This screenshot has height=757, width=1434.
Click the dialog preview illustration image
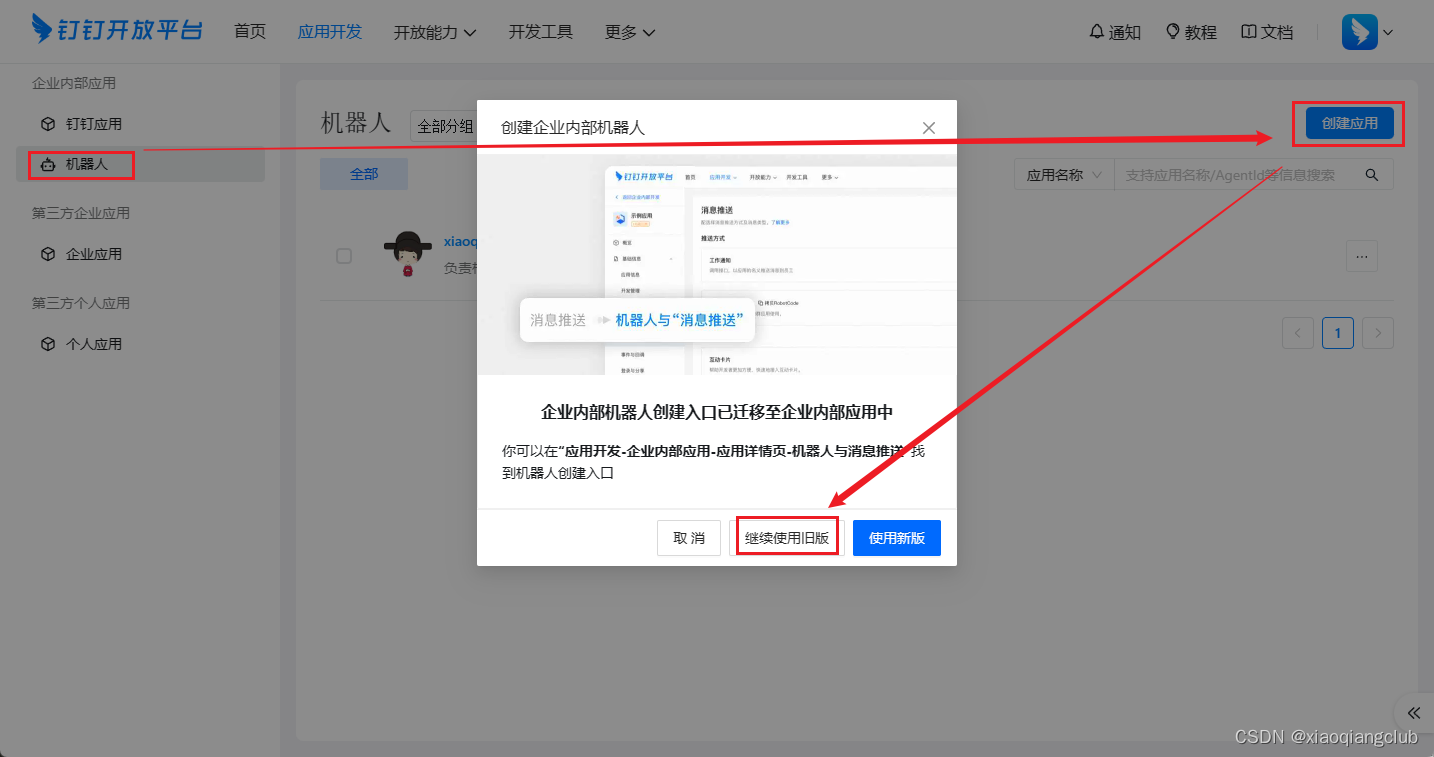717,265
